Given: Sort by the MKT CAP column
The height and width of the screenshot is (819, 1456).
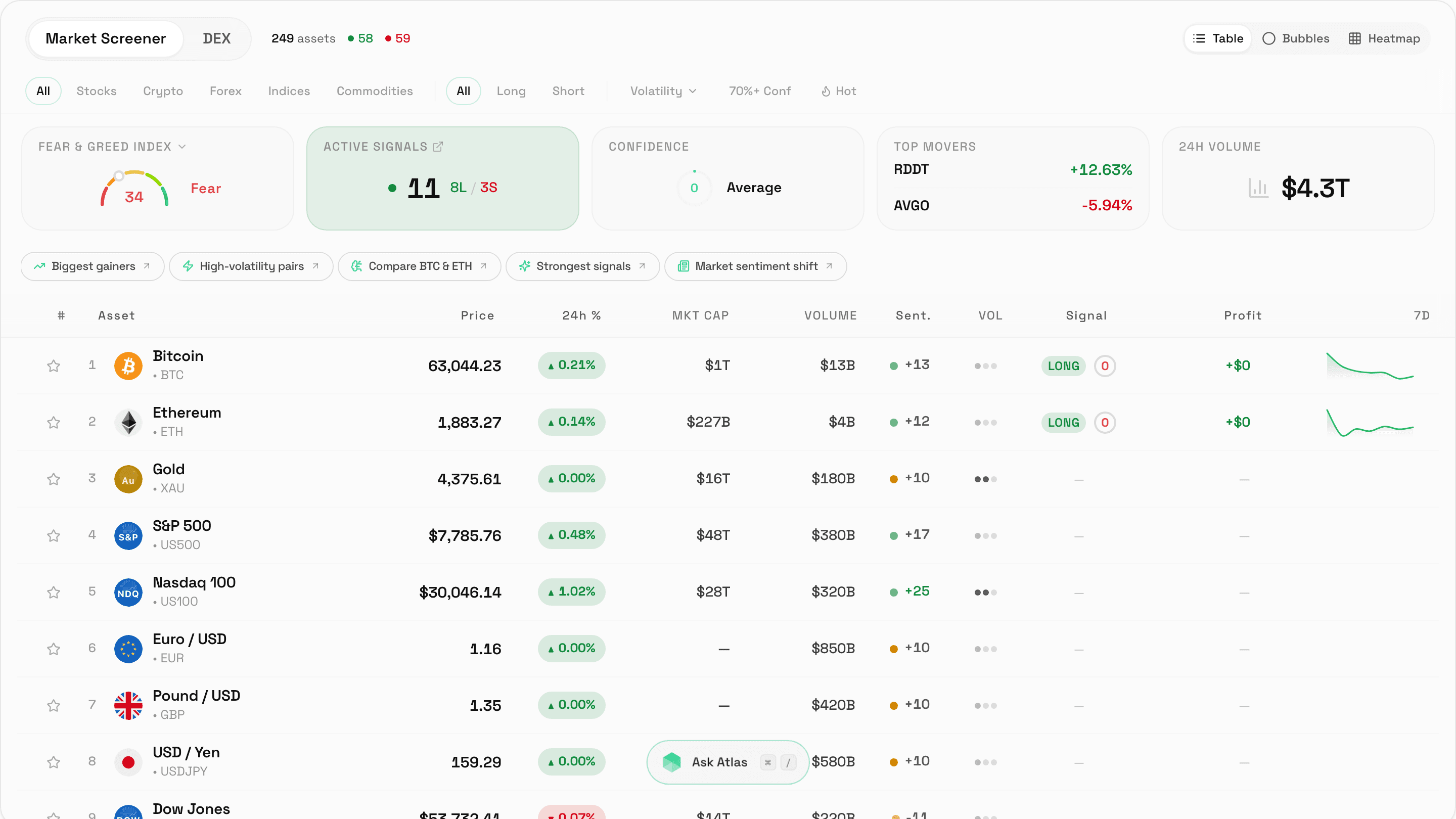Looking at the screenshot, I should [x=700, y=315].
